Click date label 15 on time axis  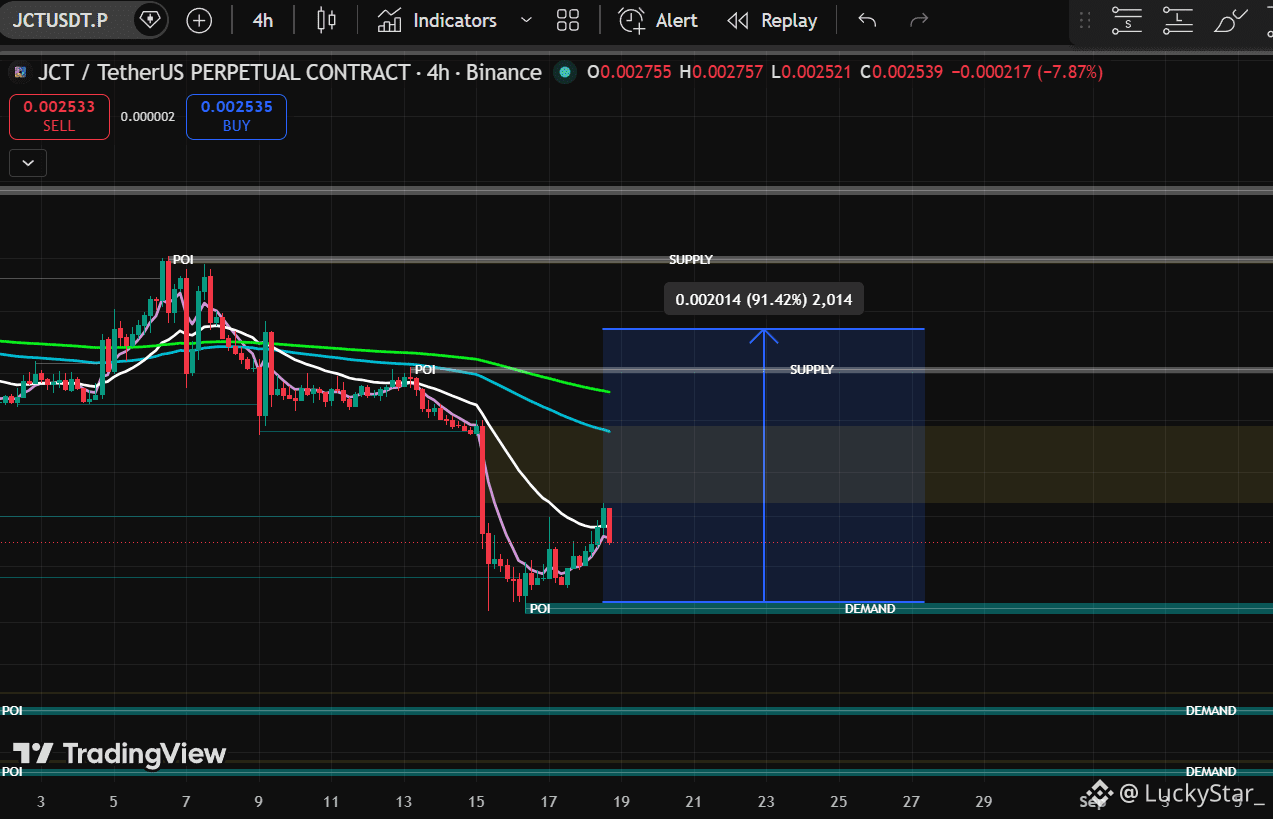tap(476, 801)
